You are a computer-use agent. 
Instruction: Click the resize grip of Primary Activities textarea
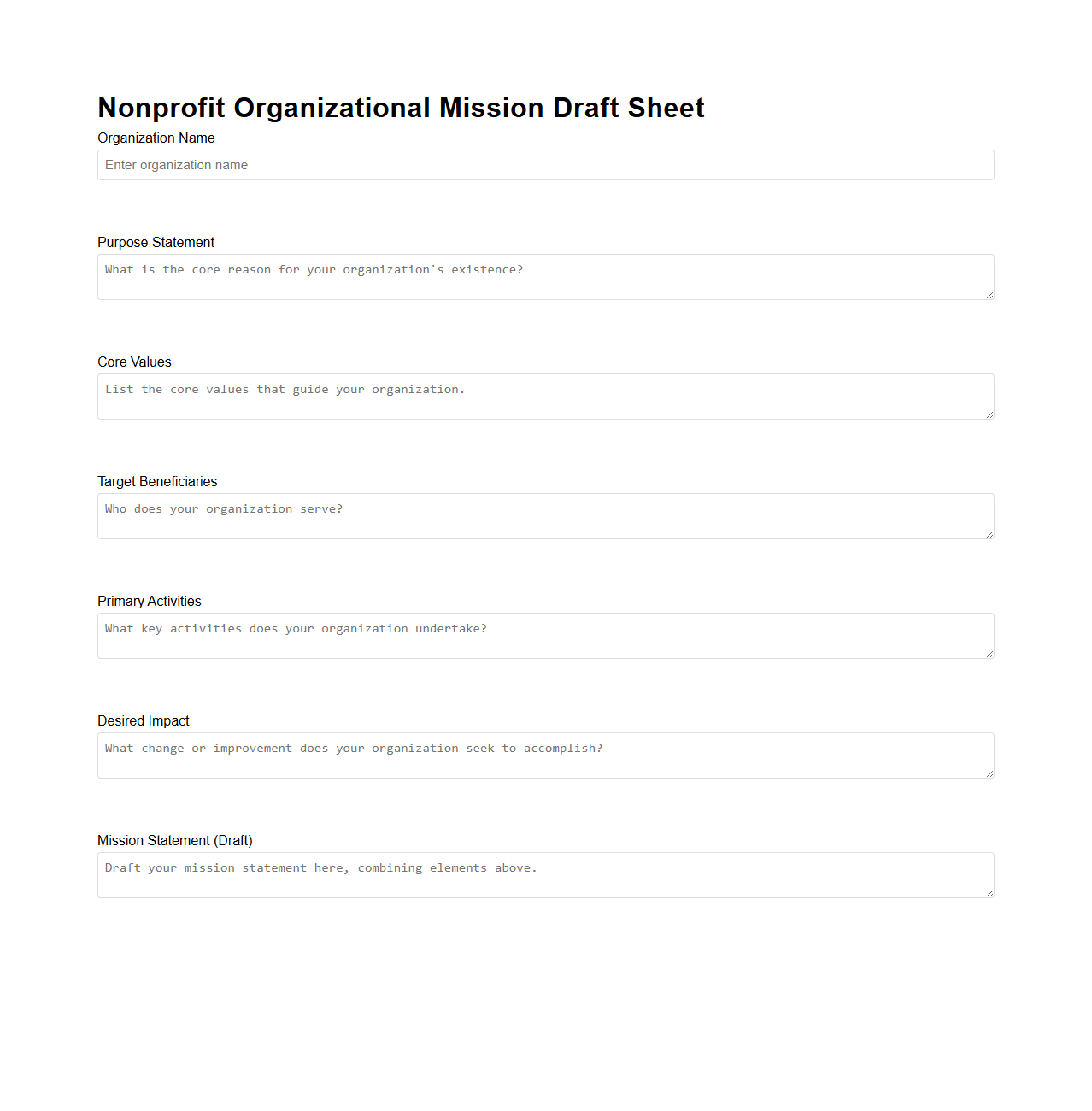click(x=989, y=655)
